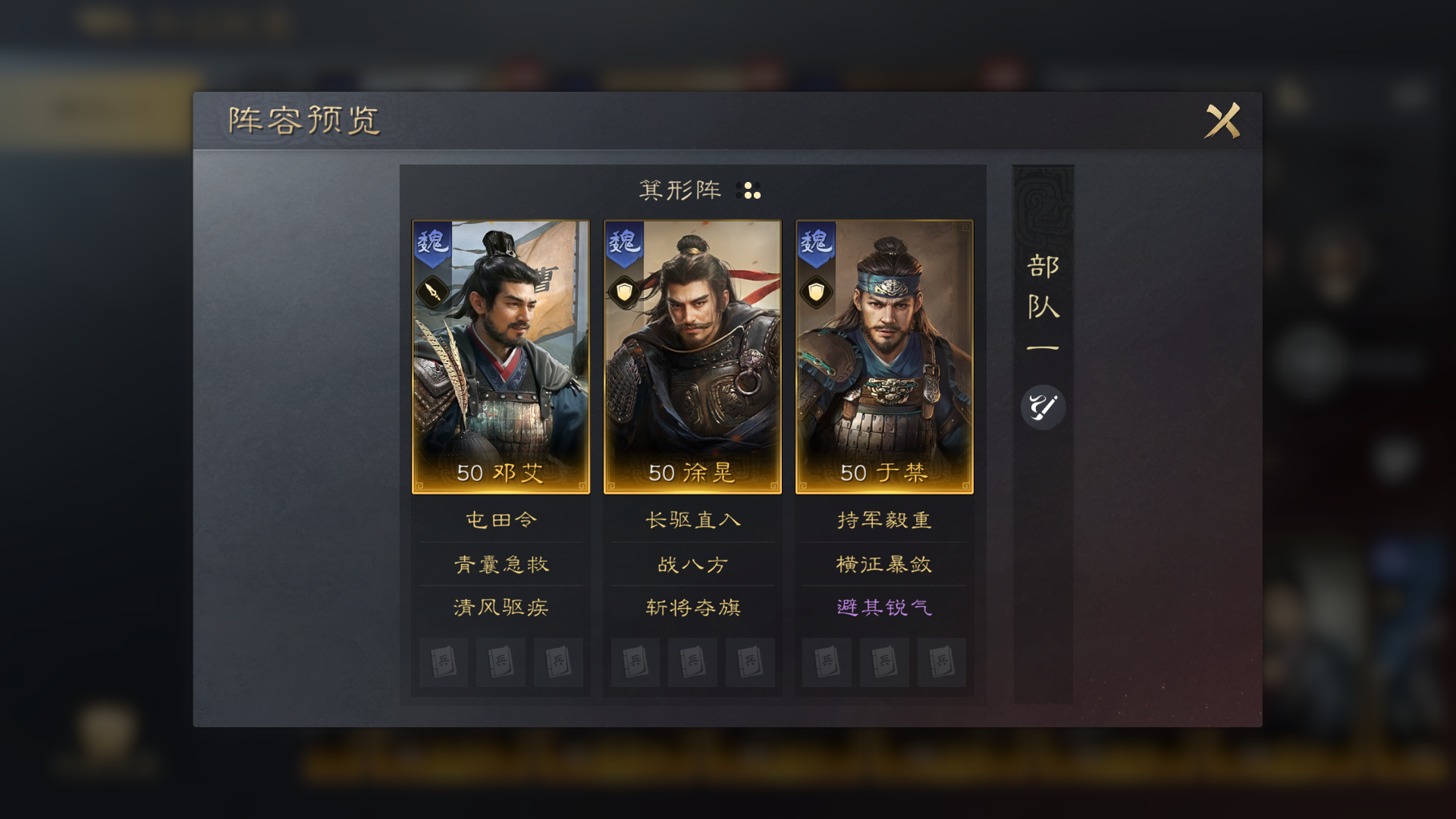Click the last 兵书 slot under 于禁
Image resolution: width=1456 pixels, height=819 pixels.
tap(941, 662)
